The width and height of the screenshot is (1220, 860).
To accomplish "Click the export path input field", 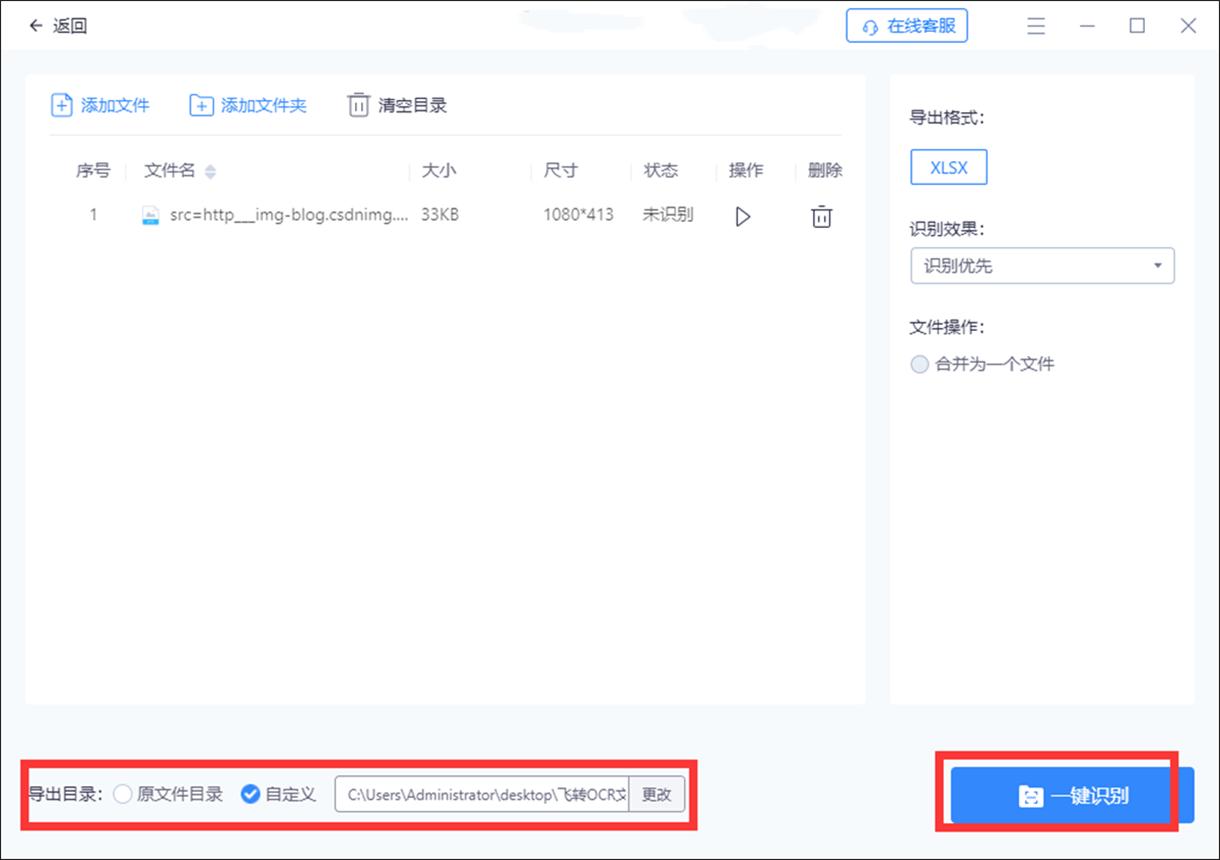I will 480,794.
